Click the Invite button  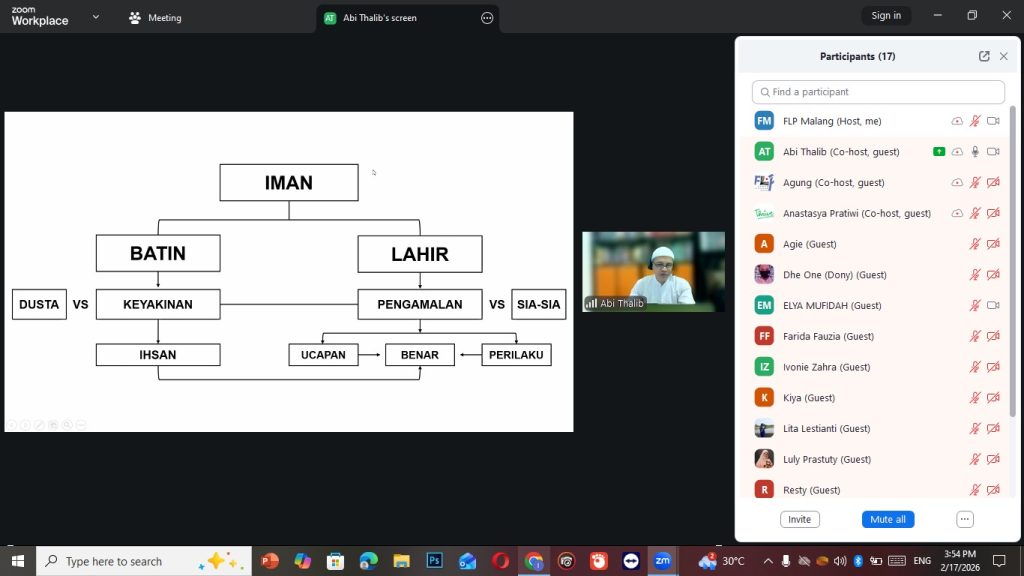coord(799,519)
